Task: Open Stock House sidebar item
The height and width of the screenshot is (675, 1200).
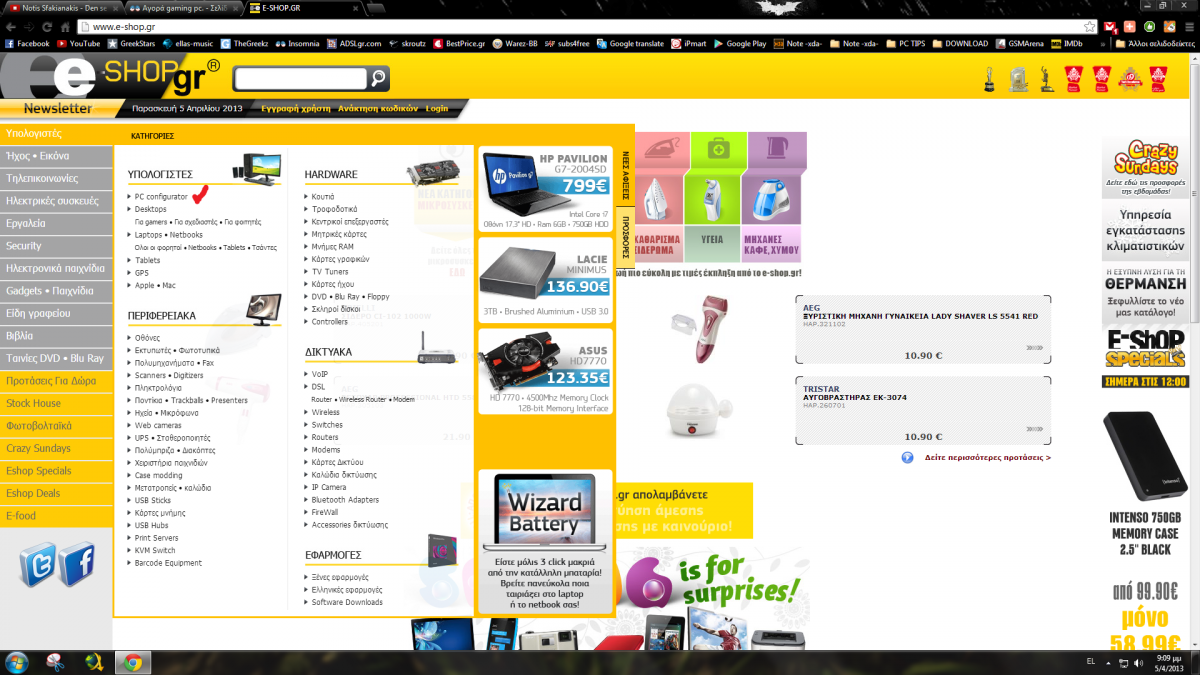Action: (56, 403)
